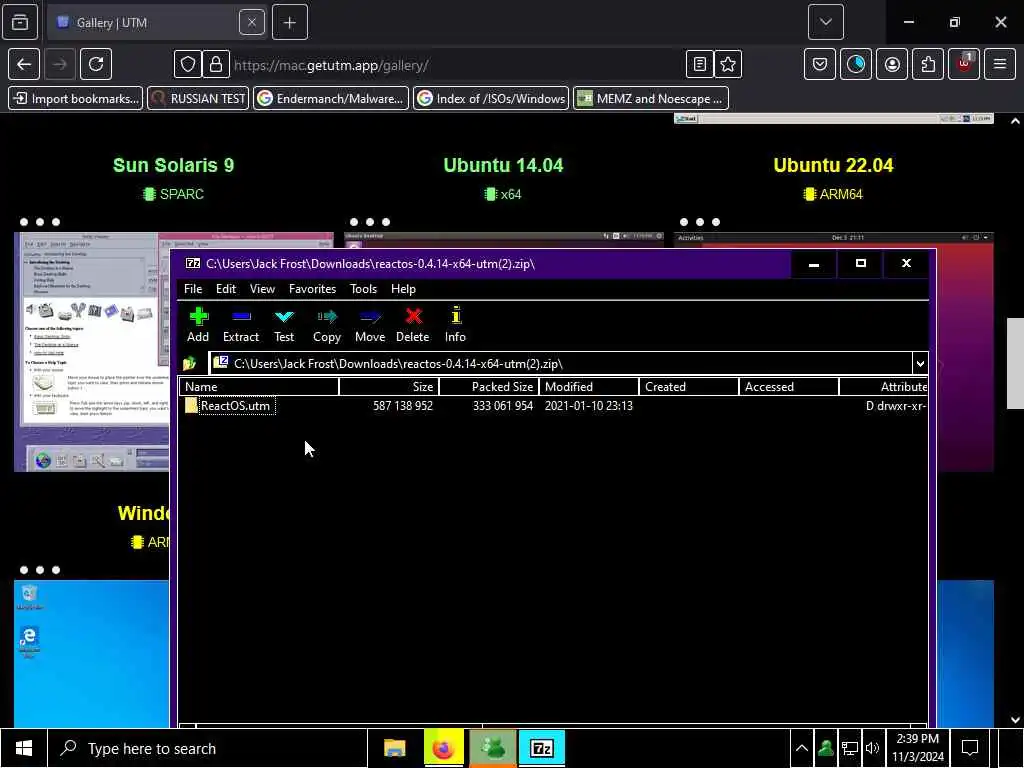Select the ReactOS.utm folder row
The width and height of the screenshot is (1024, 768).
[553, 406]
